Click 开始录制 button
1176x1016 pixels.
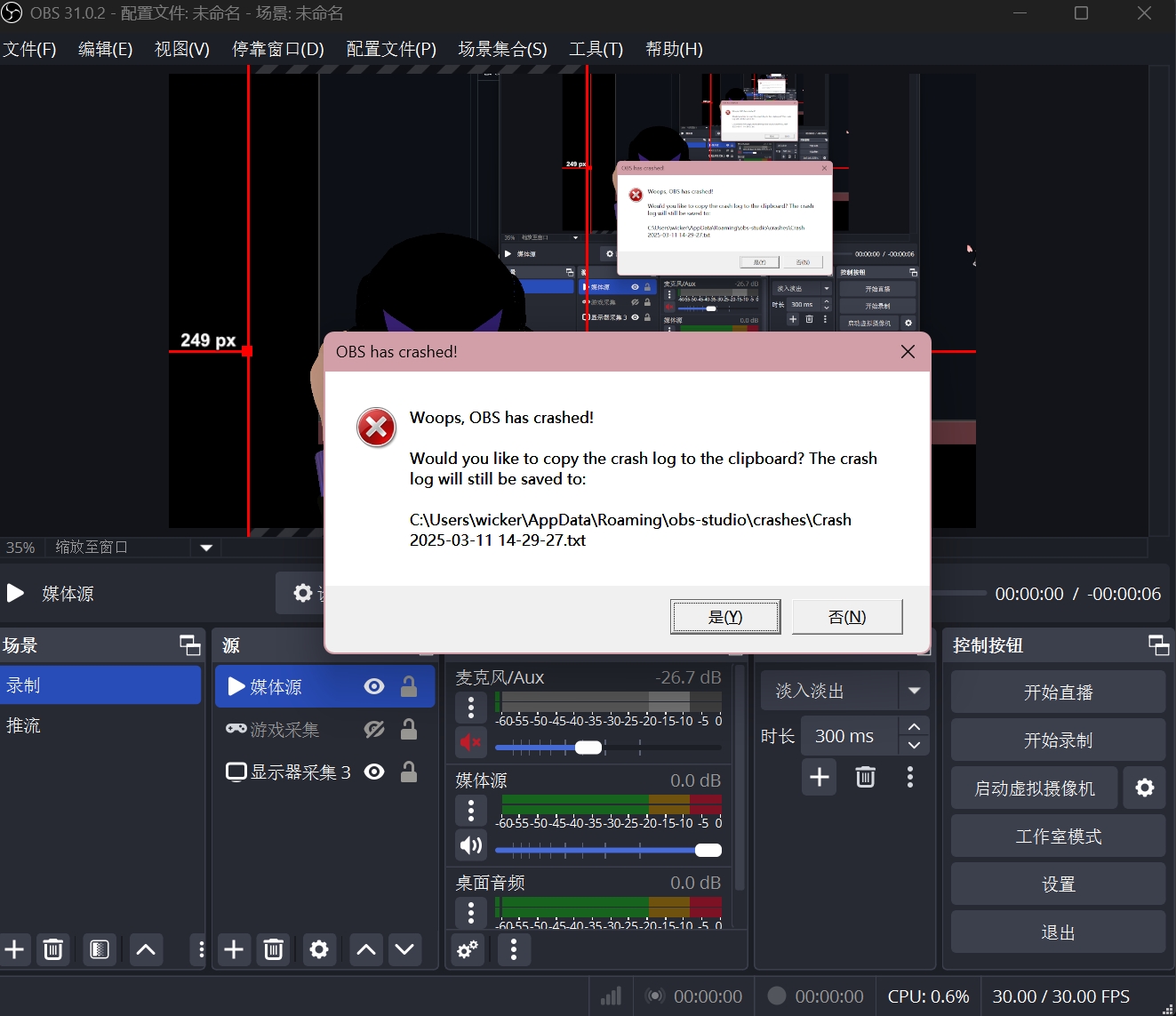1058,740
